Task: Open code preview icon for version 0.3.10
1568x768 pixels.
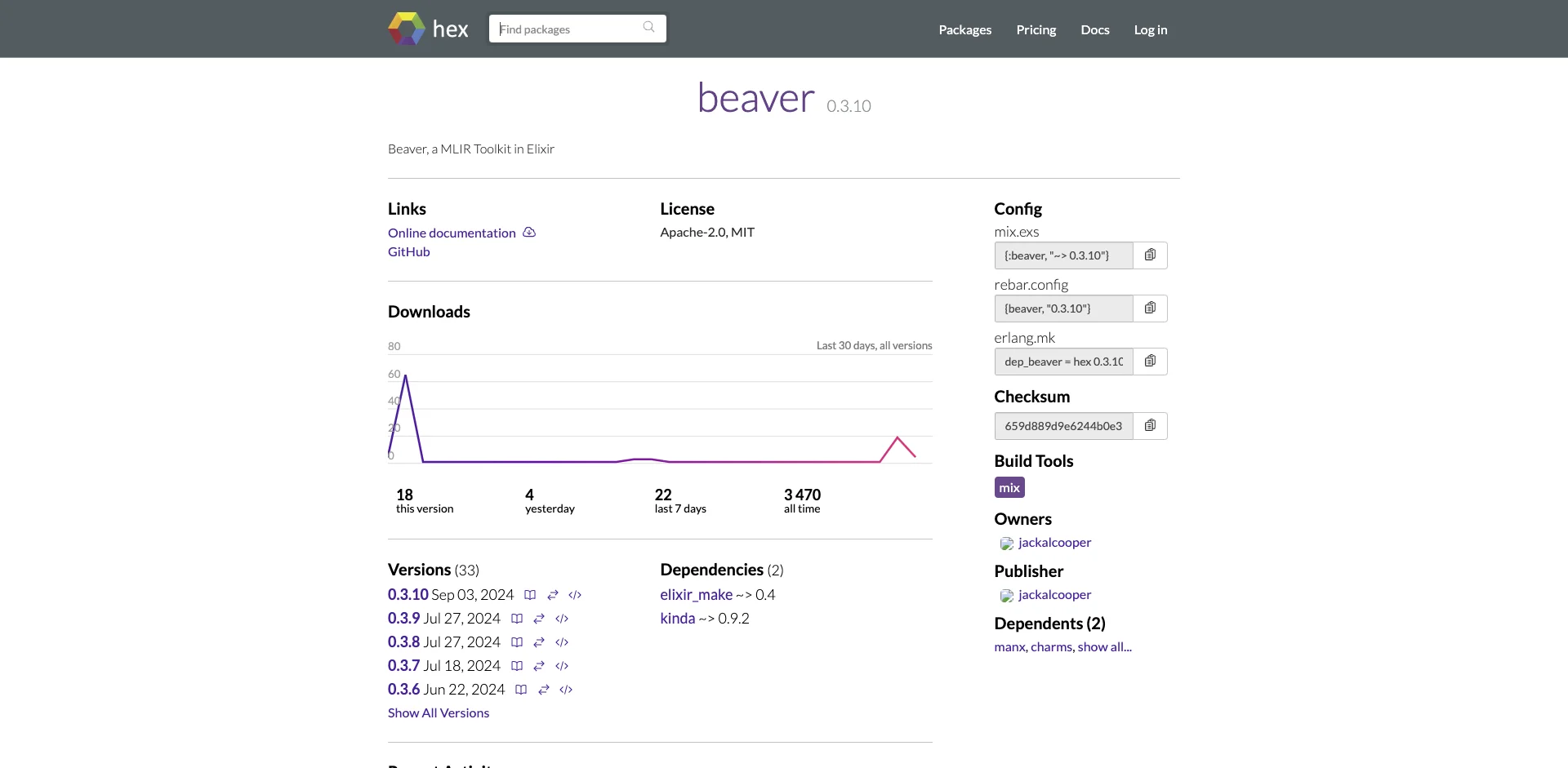Action: click(x=575, y=595)
